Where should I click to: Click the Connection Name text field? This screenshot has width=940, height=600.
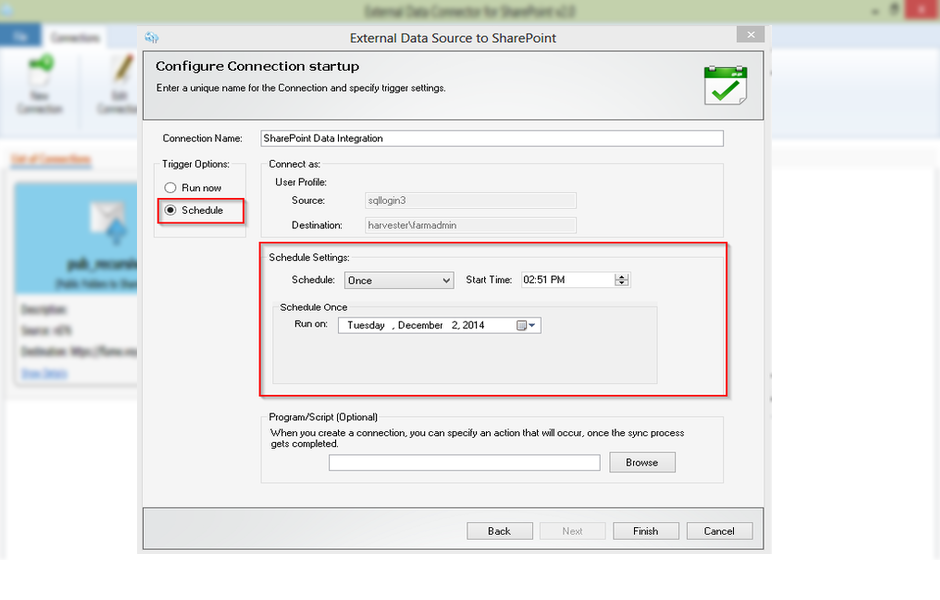491,138
